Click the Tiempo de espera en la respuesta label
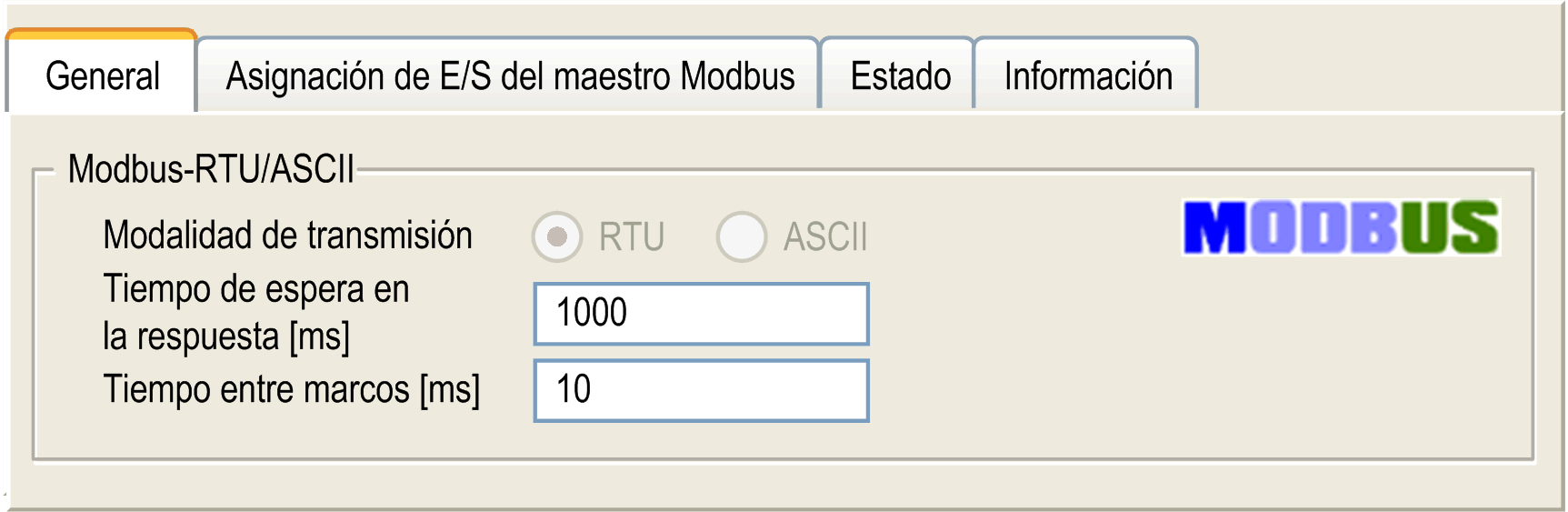This screenshot has height=512, width=1568. tap(256, 313)
